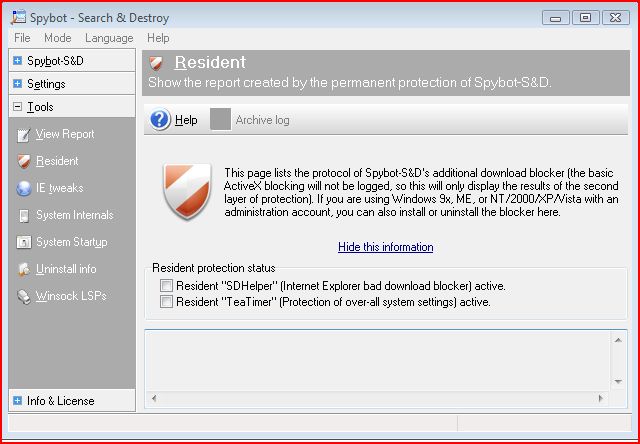Click the log horizontal scrollbar right arrow
Image resolution: width=640 pixels, height=444 pixels.
tap(600, 398)
